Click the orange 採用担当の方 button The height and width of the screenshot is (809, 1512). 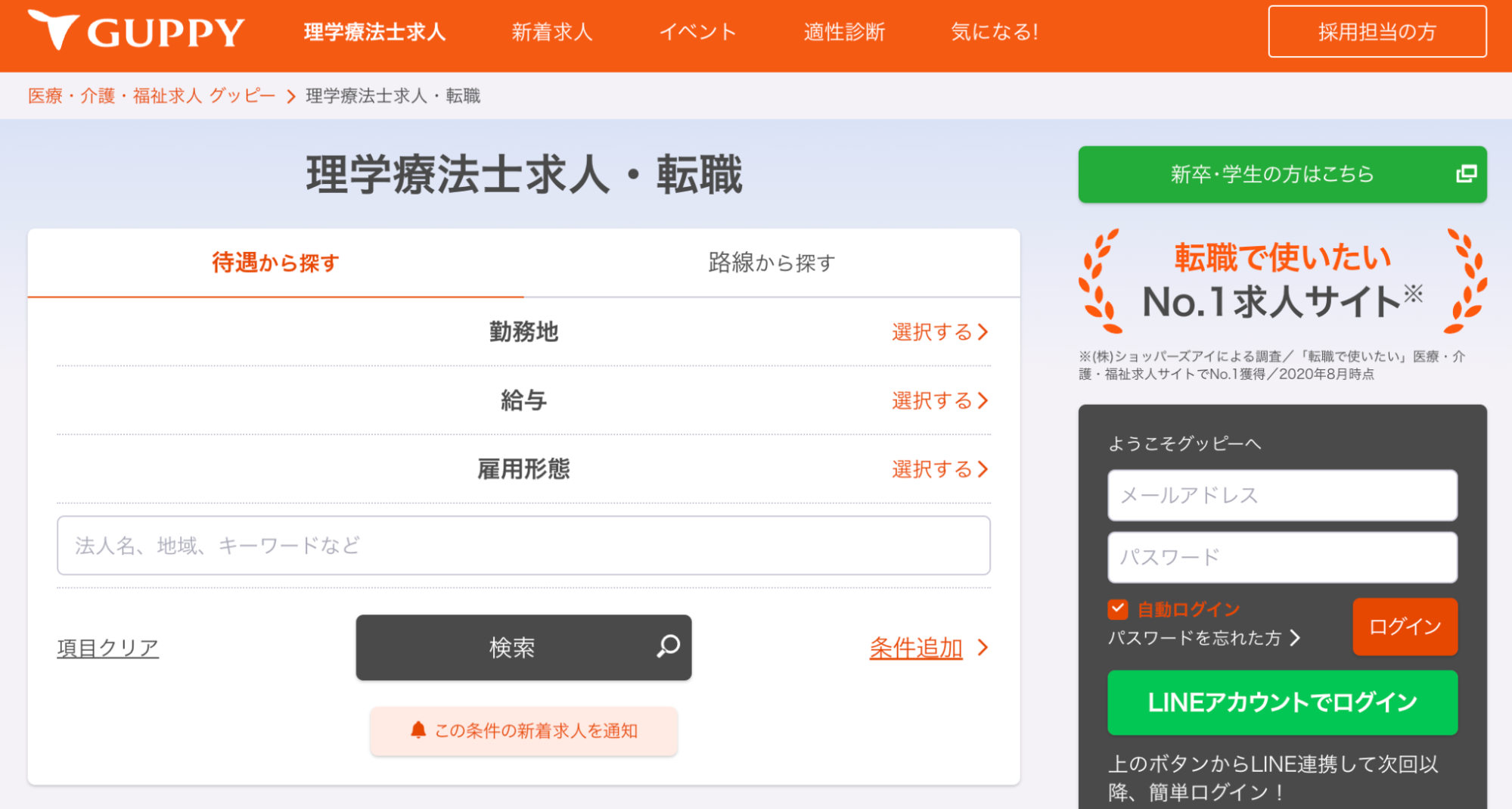[1378, 32]
